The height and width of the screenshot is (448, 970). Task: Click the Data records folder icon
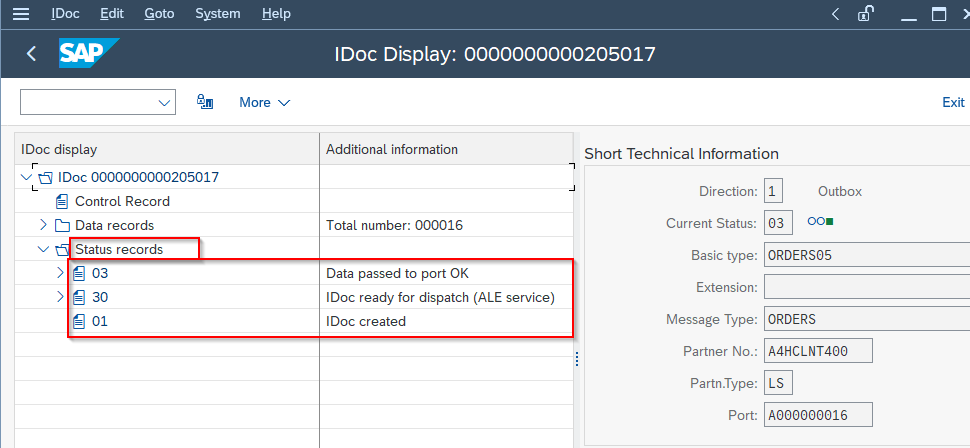62,225
